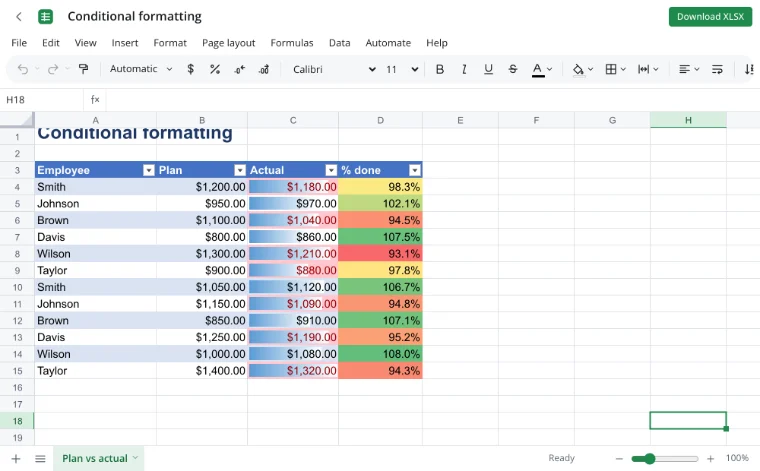Expand the horizontal align dropdown arrow
The height and width of the screenshot is (471, 760).
(697, 69)
